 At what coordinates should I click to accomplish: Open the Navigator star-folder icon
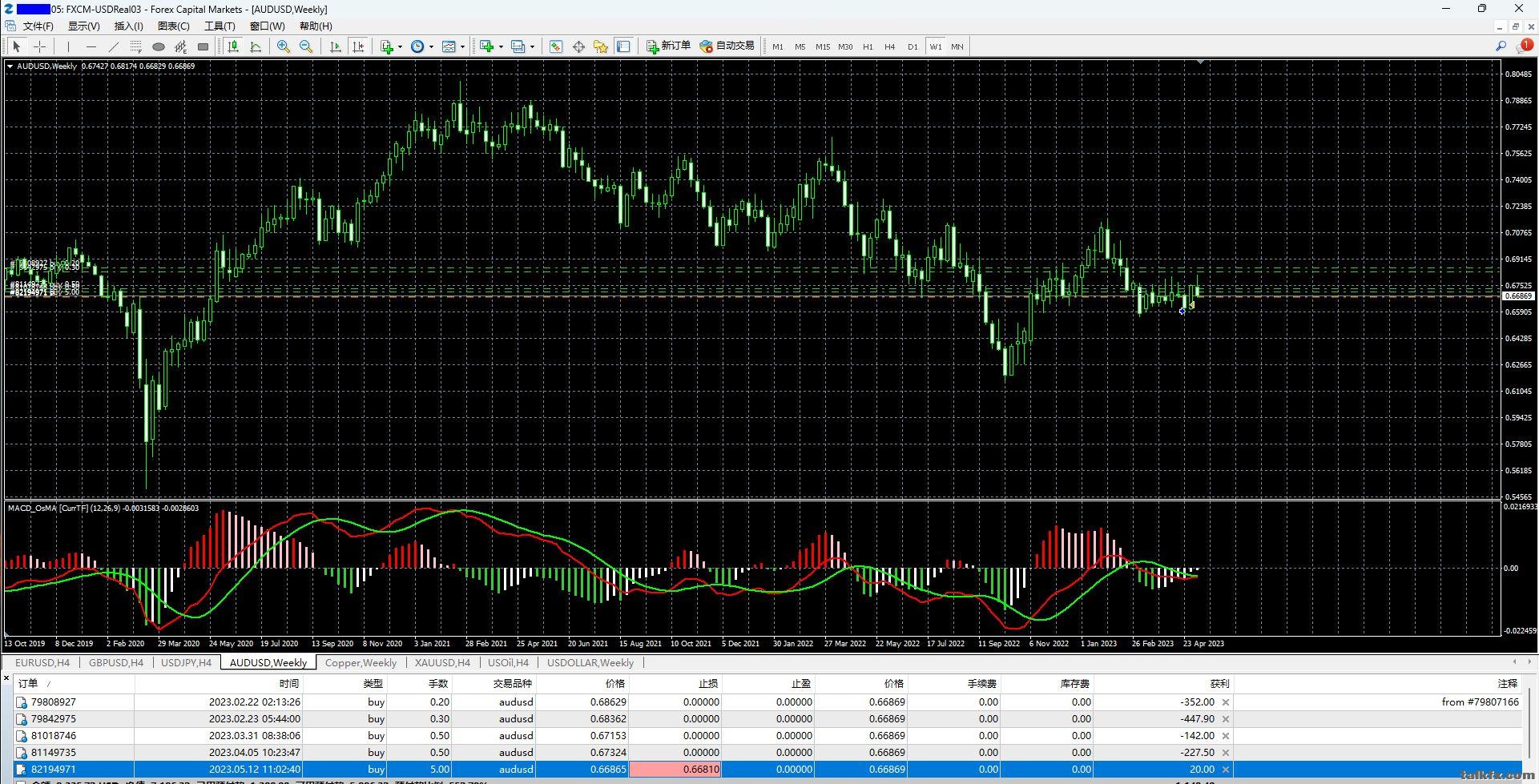point(601,46)
